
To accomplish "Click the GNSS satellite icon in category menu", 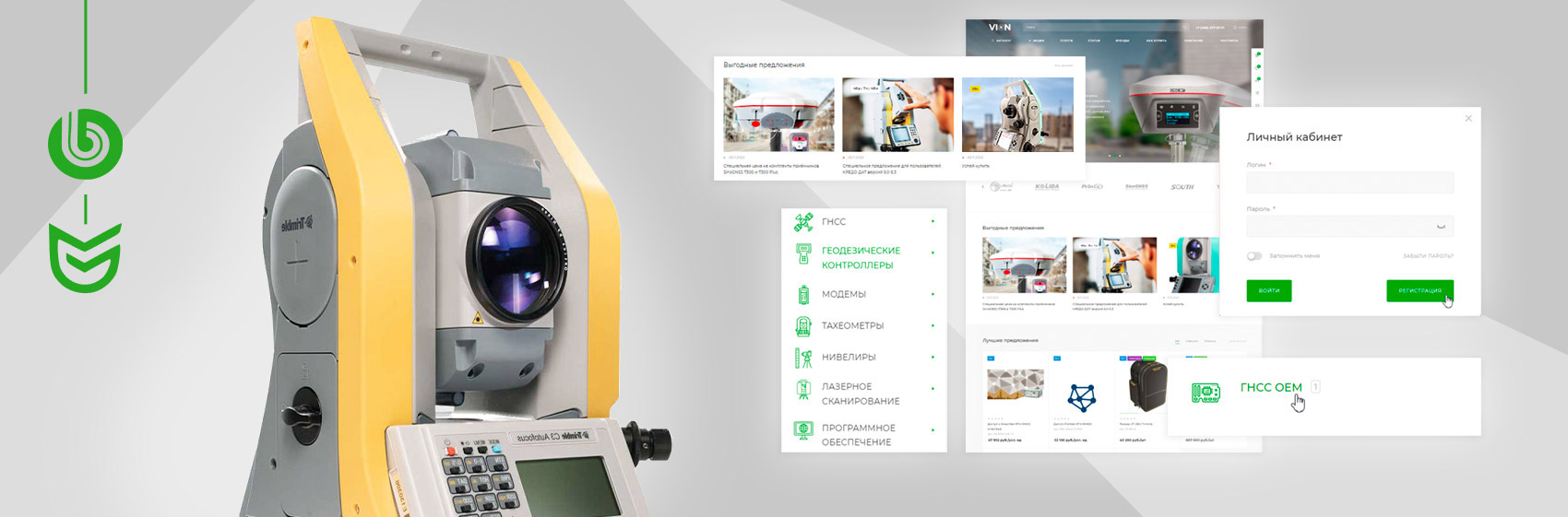I will click(803, 222).
